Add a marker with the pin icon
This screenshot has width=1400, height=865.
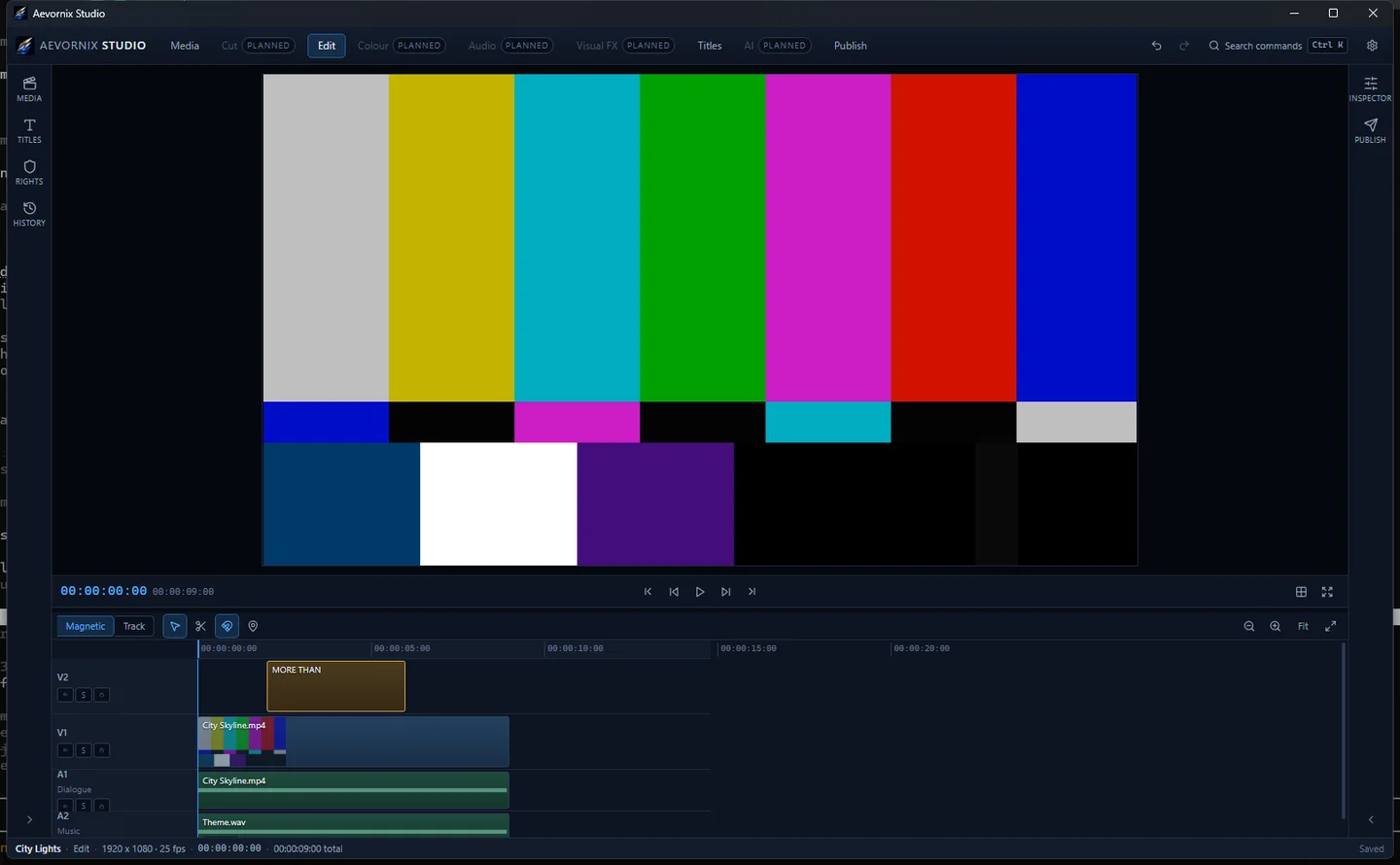[x=253, y=627]
